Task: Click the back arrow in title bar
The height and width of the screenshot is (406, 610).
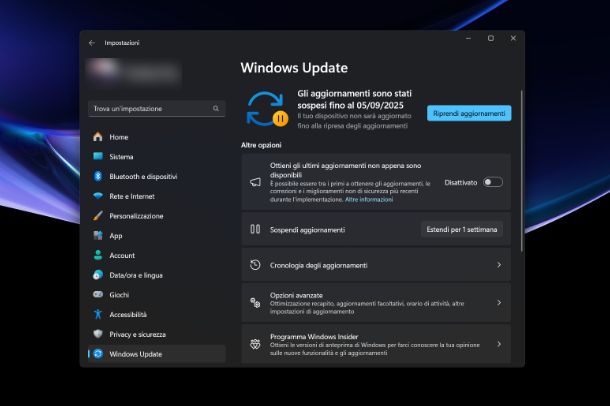Action: click(x=92, y=43)
